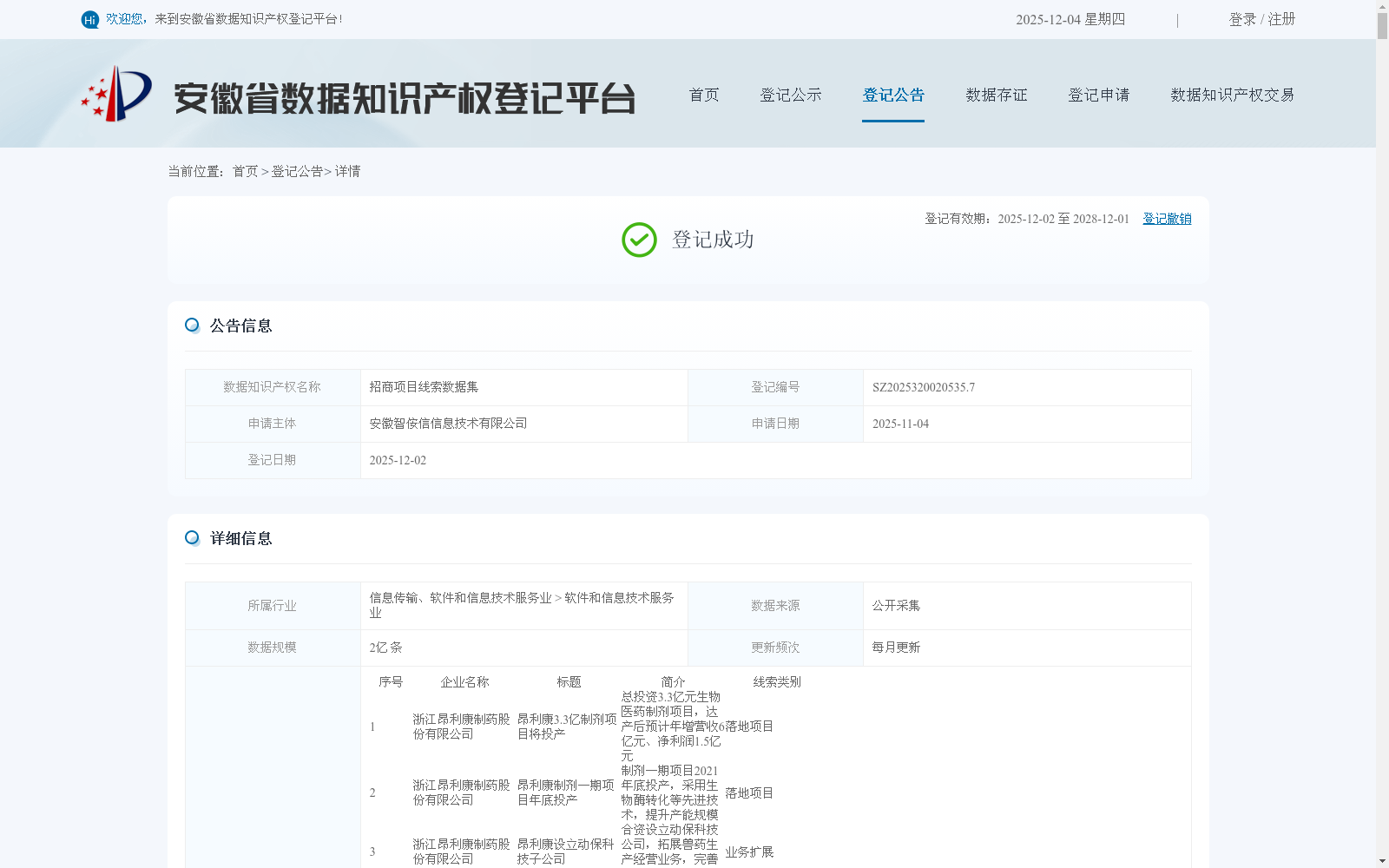Viewport: 1389px width, 868px height.
Task: Click the 线索类别 column header
Action: 777,682
